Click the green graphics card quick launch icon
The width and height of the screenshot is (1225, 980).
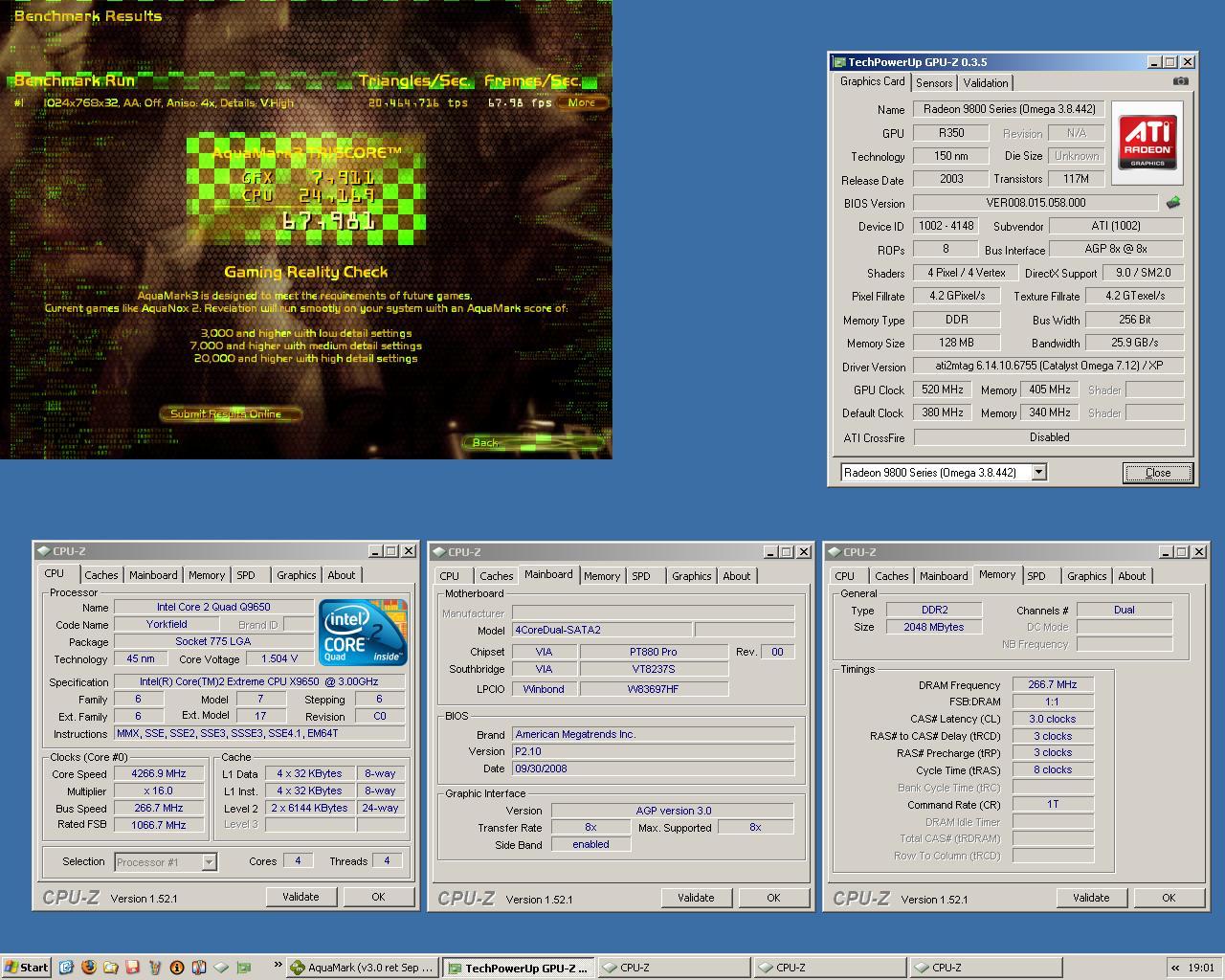[244, 968]
